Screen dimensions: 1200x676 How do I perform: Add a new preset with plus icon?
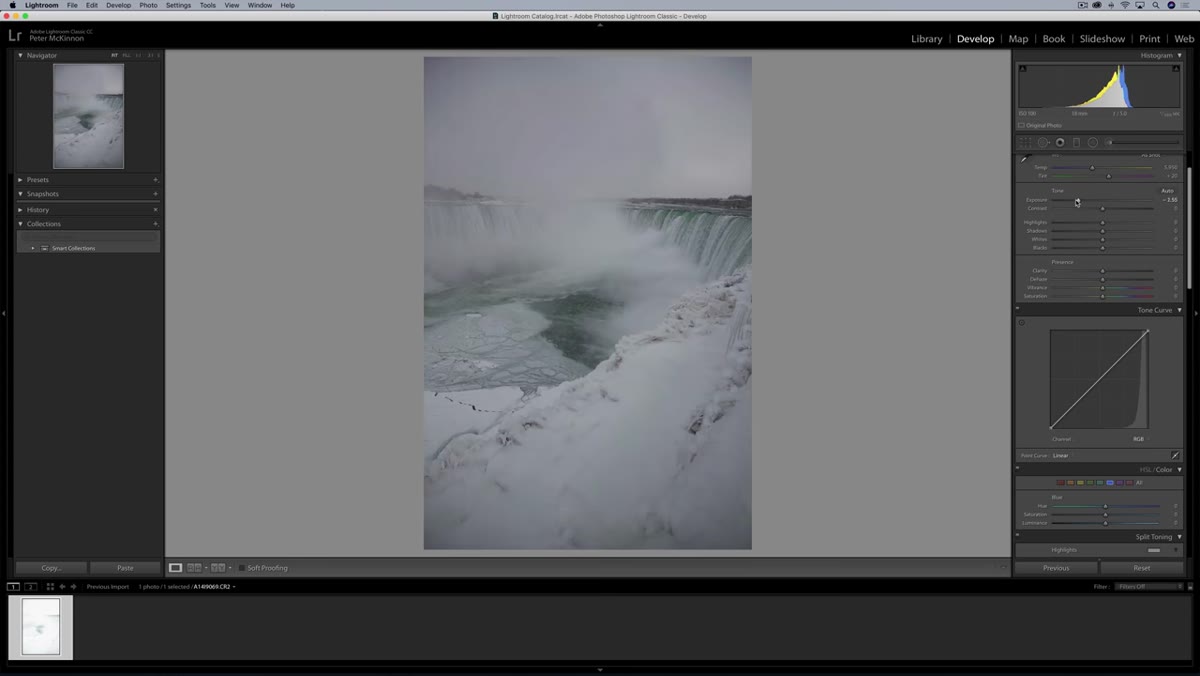tap(155, 180)
